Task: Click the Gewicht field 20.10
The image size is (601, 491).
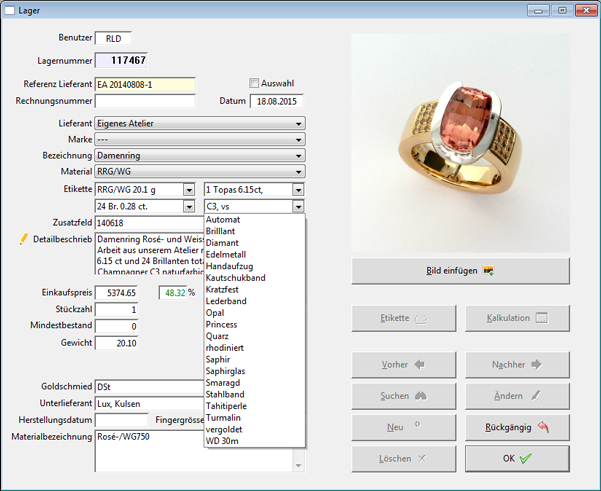Action: 117,343
